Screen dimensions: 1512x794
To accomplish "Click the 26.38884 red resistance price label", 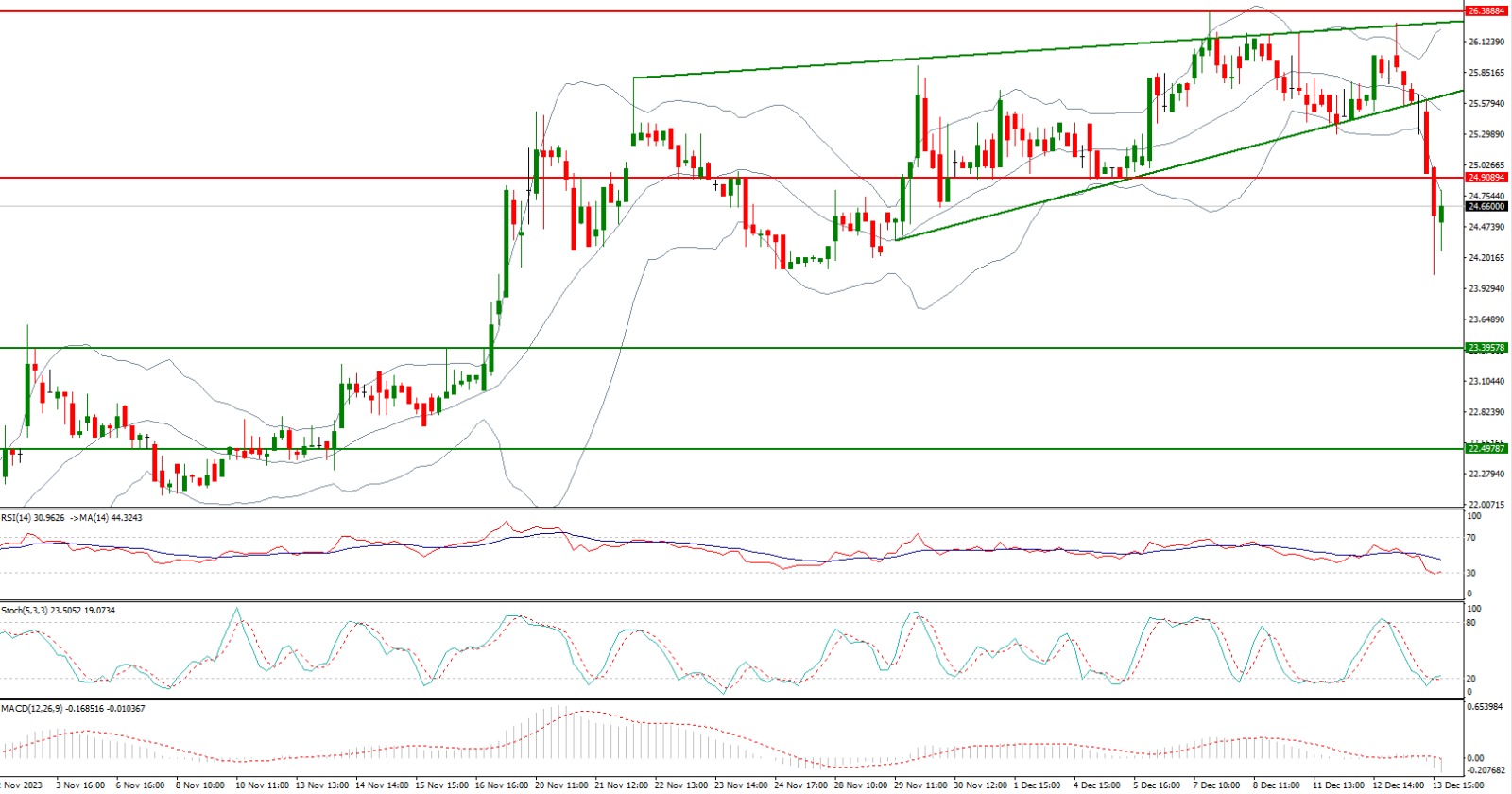I will point(1486,11).
